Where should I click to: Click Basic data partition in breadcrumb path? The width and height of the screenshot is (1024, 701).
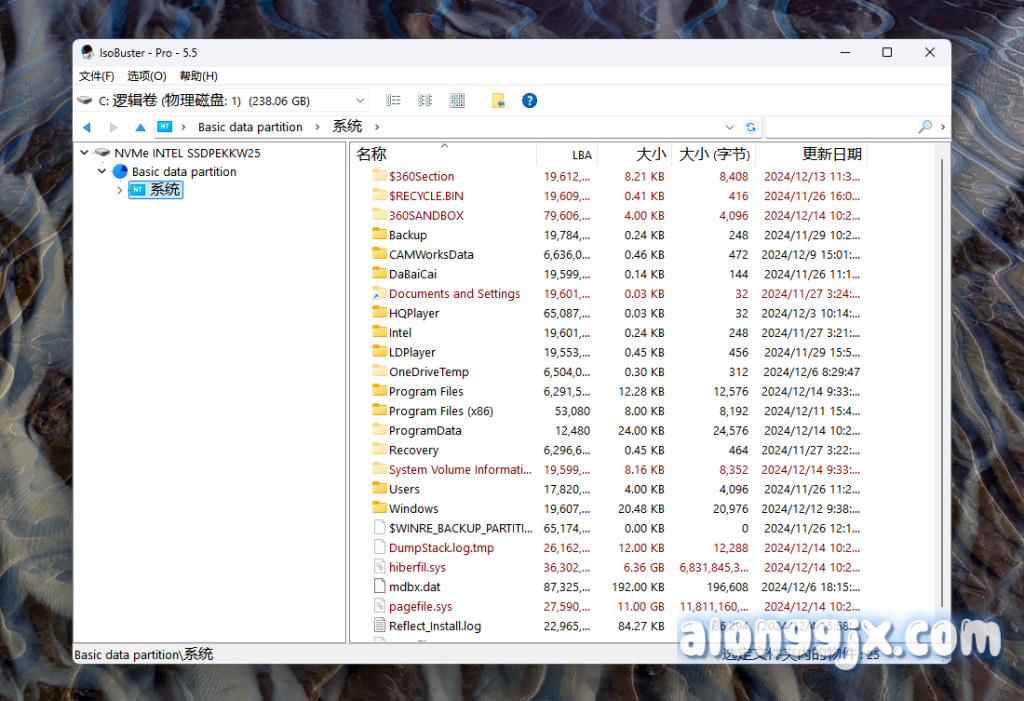click(x=250, y=127)
